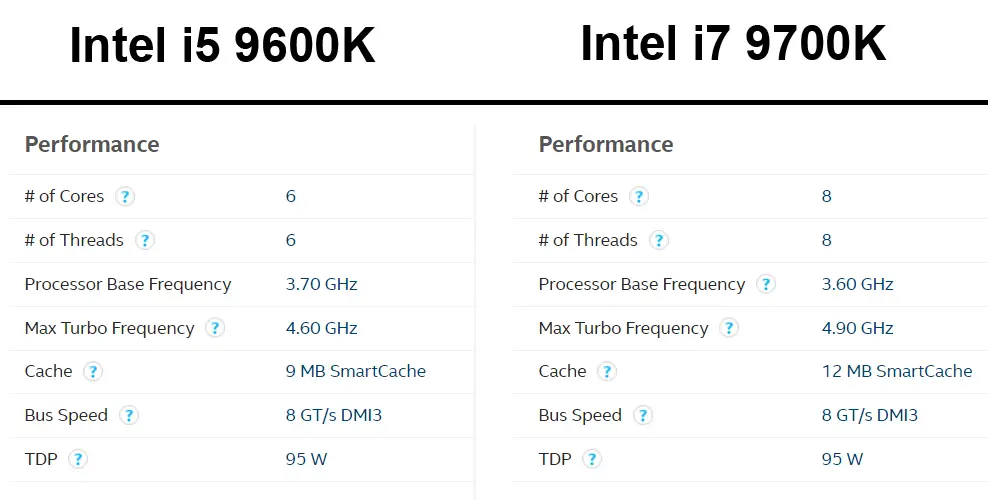This screenshot has width=988, height=500.
Task: Click the 12 MB SmartCache value
Action: (897, 372)
